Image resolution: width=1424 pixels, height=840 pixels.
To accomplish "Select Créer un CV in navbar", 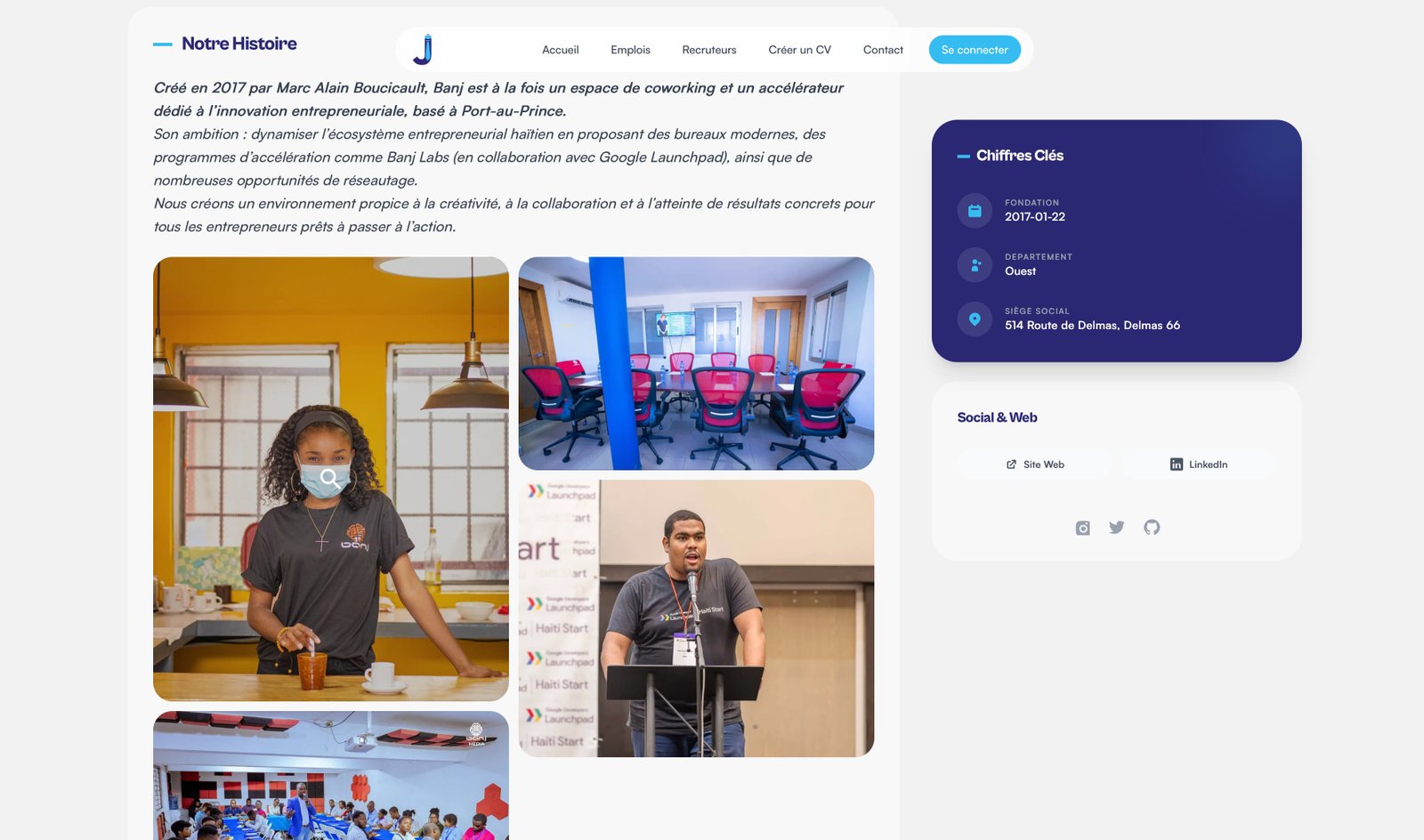I will point(799,50).
